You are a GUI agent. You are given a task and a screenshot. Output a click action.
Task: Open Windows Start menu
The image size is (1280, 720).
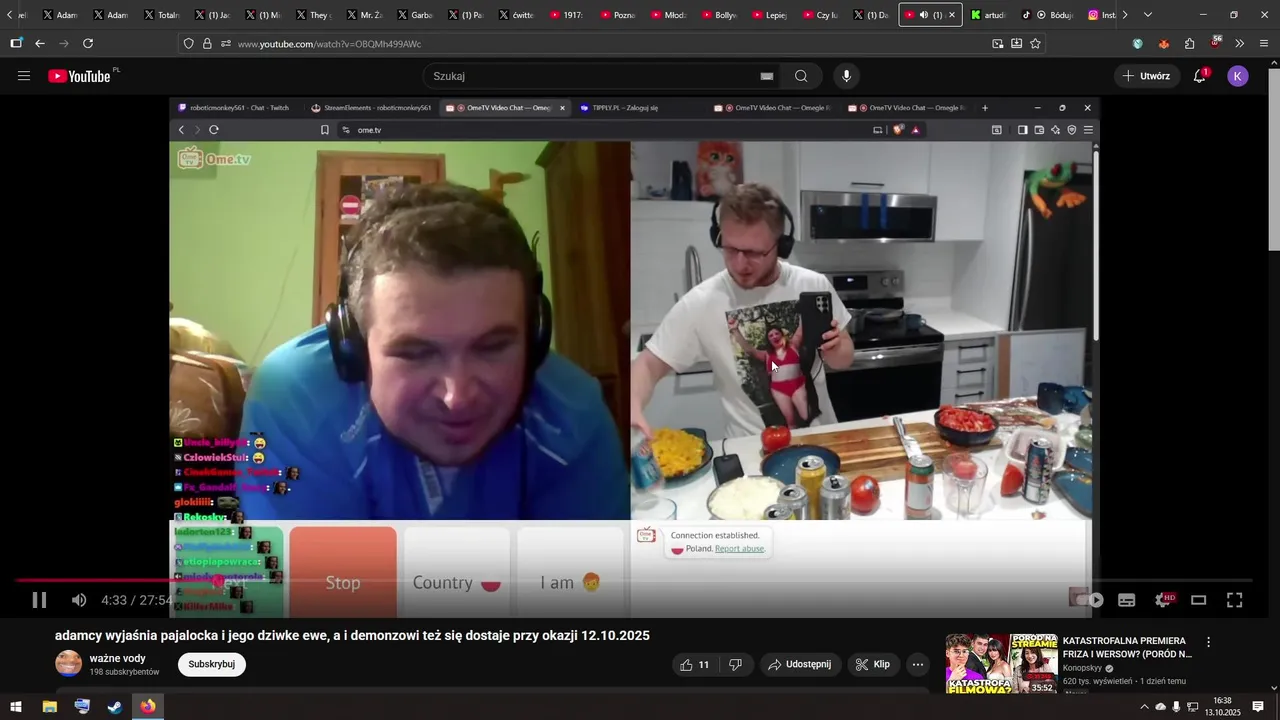(x=16, y=707)
